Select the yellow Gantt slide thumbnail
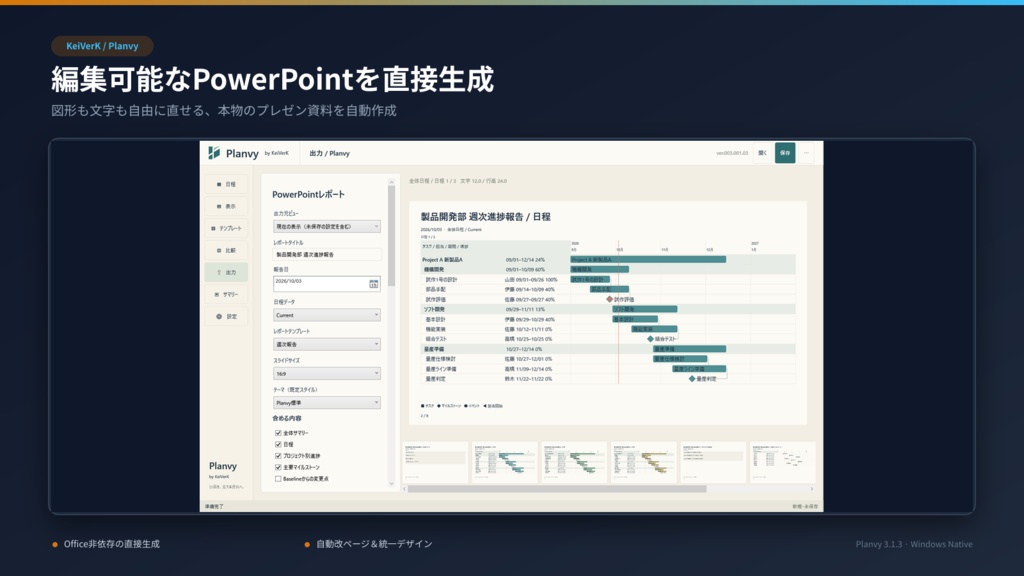This screenshot has height=576, width=1024. click(644, 462)
